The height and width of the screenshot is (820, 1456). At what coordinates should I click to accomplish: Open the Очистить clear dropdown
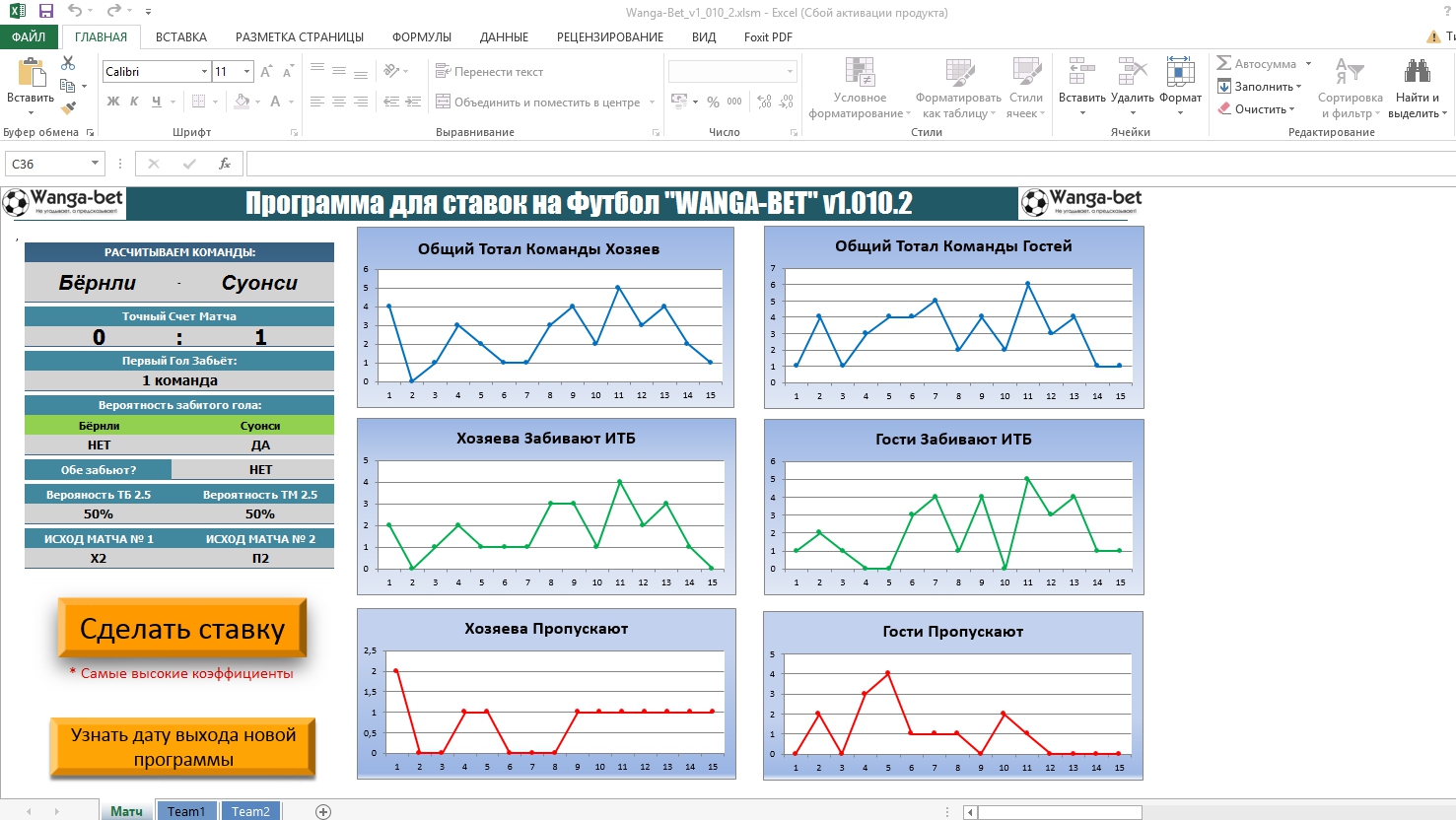[1291, 109]
